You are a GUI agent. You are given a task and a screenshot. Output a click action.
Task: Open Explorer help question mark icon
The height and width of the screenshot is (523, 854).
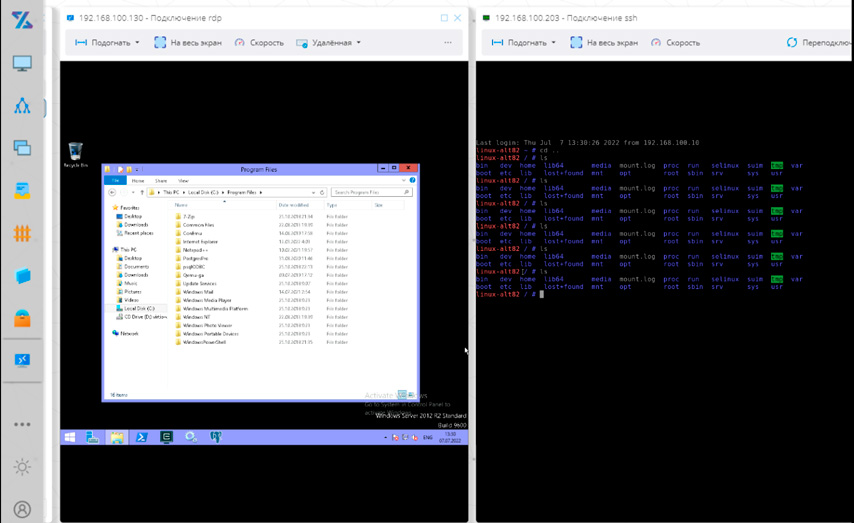coord(412,180)
